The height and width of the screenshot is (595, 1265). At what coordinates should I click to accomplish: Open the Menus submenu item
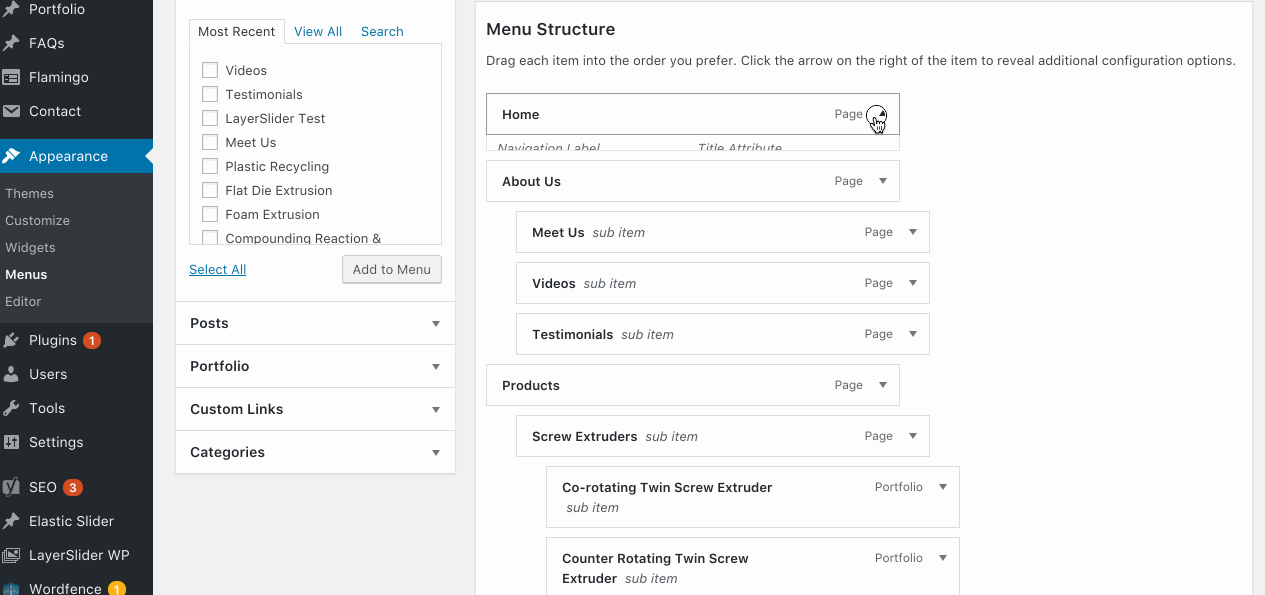[x=26, y=274]
